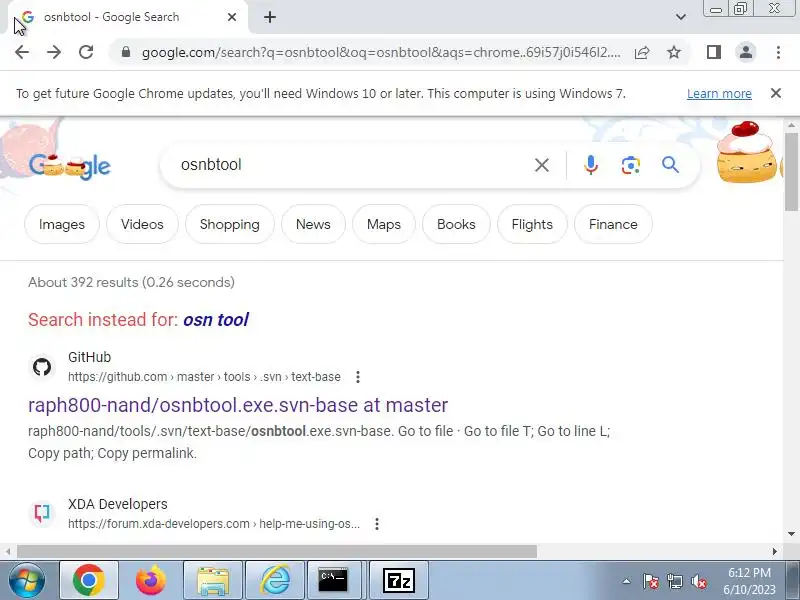The height and width of the screenshot is (600, 800).
Task: Switch to Maps results
Action: click(384, 224)
